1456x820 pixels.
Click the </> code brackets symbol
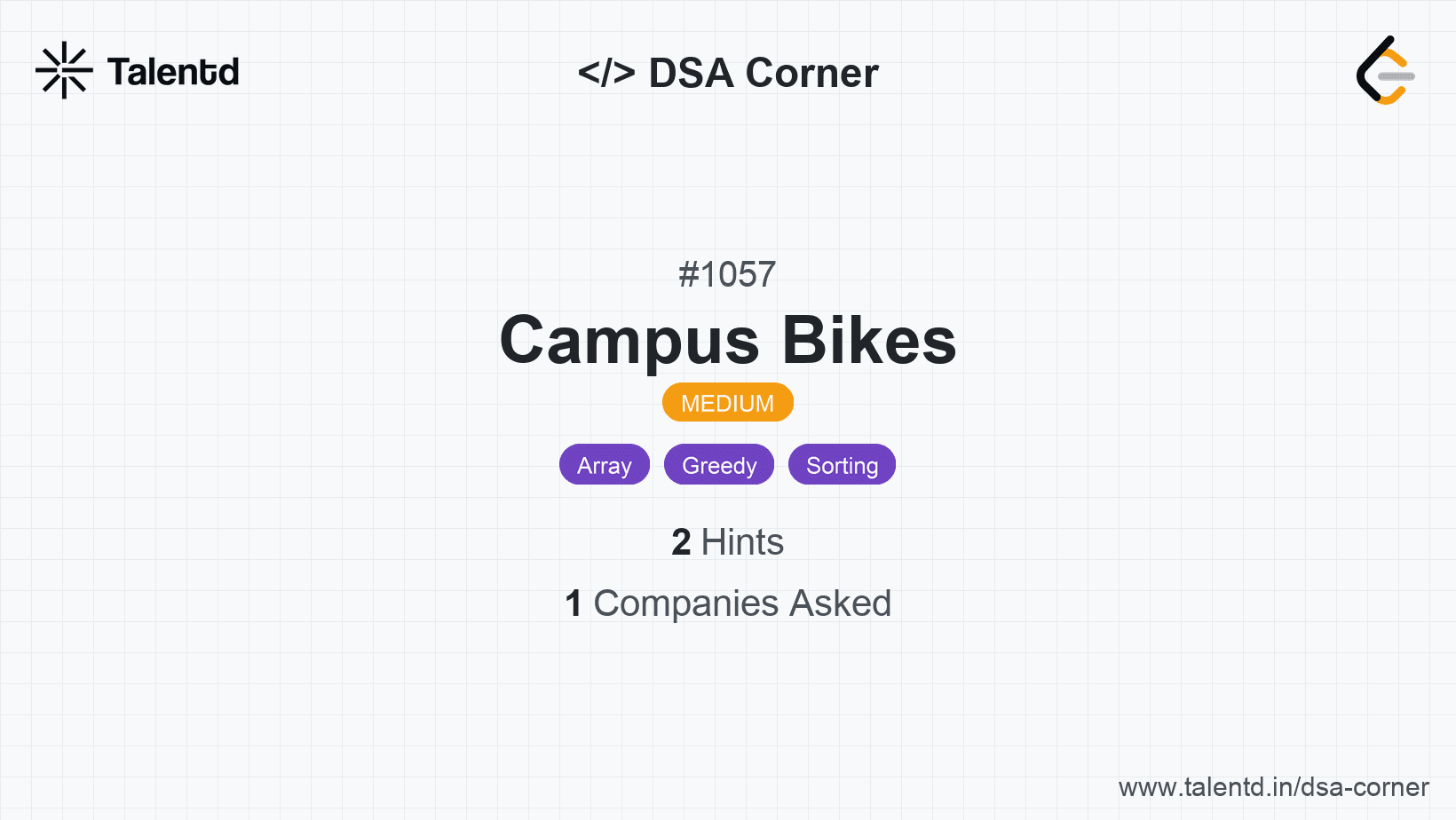pos(606,73)
